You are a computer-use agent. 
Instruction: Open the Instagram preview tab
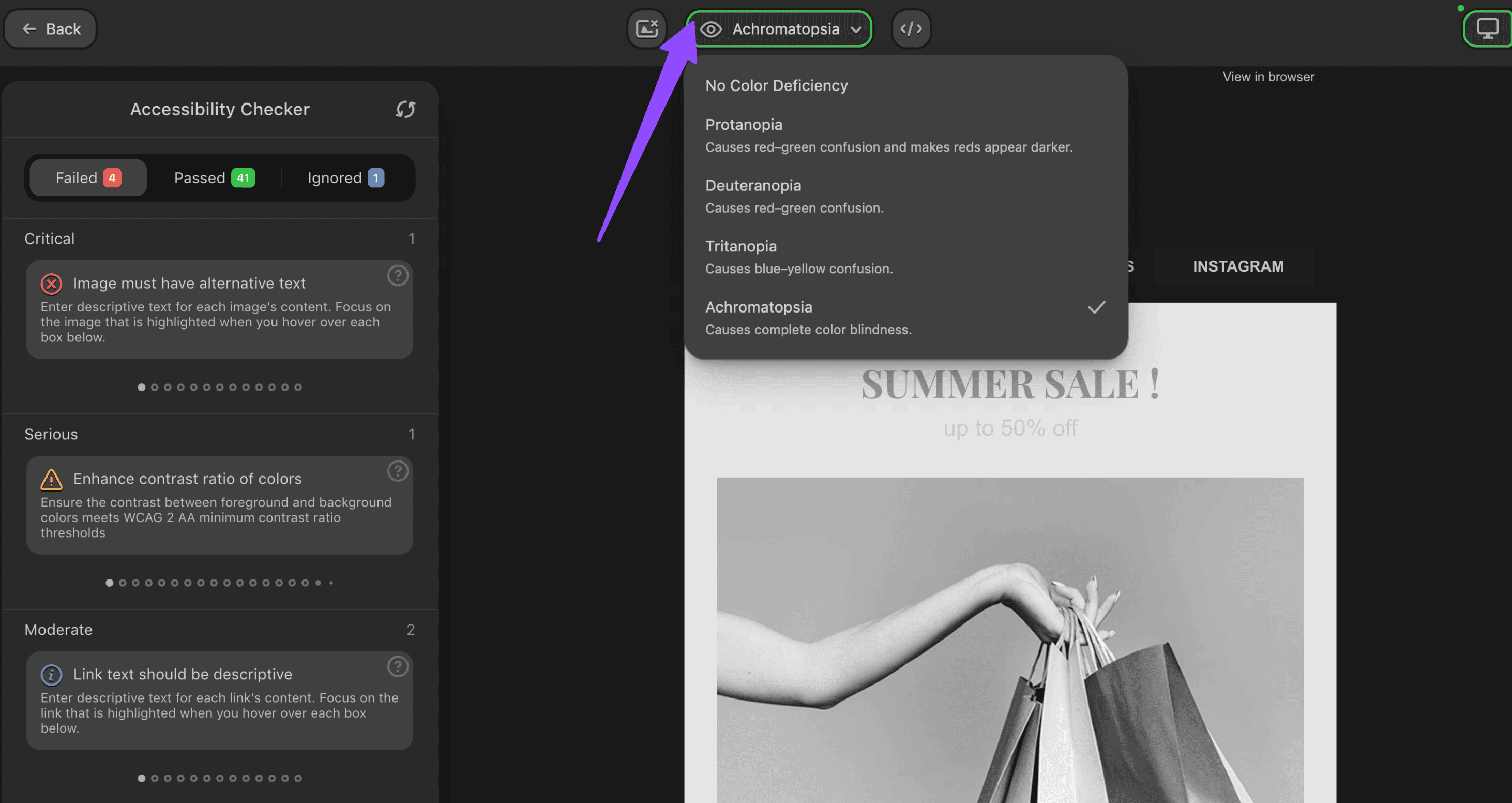click(1237, 266)
